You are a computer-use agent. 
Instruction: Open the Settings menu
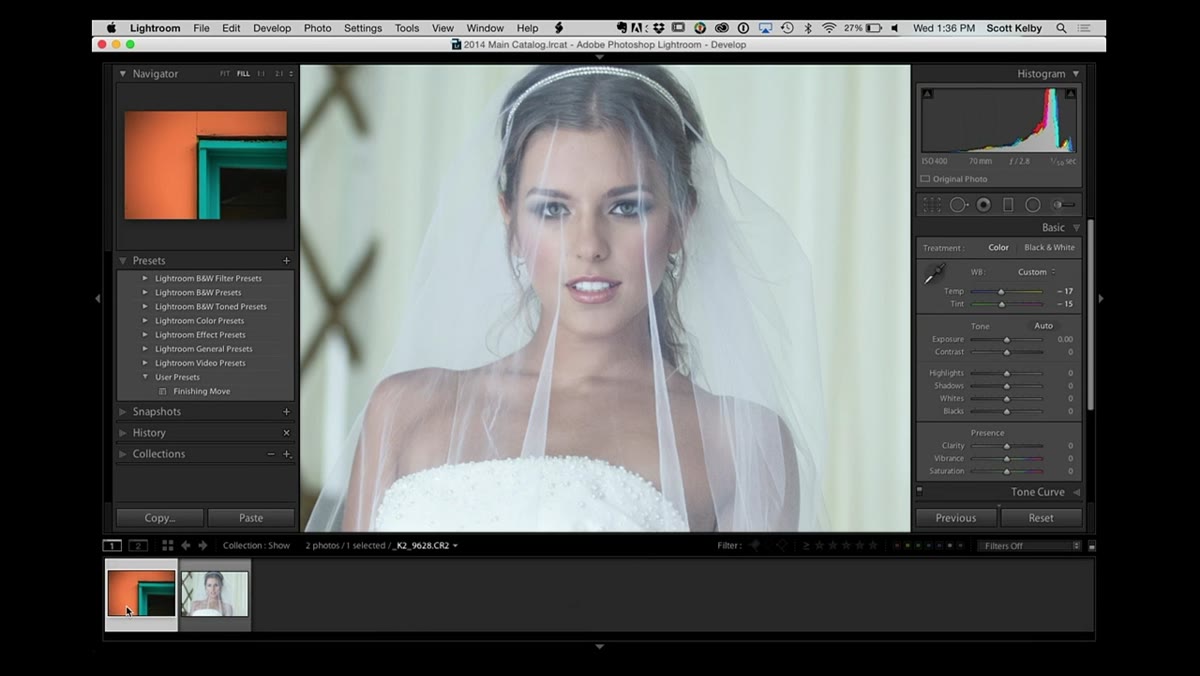coord(363,28)
